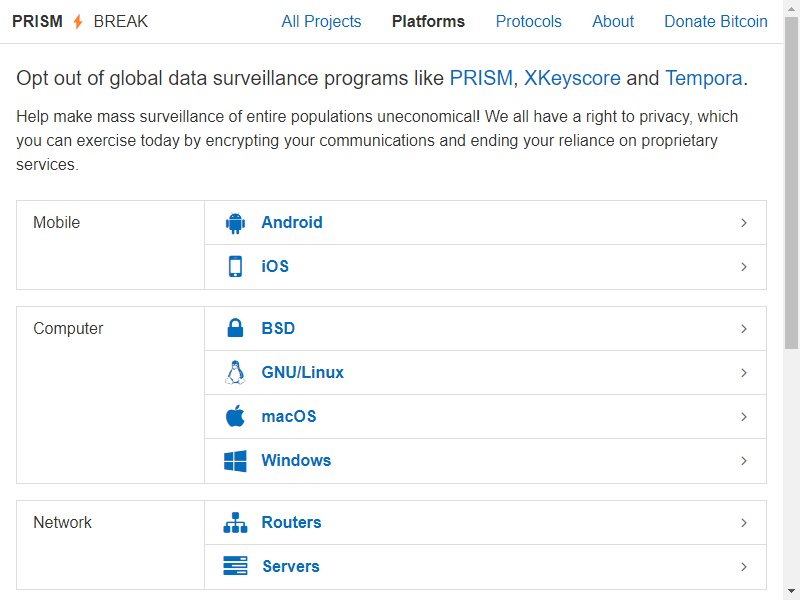Viewport: 800px width, 600px height.
Task: Open the Routers platform link
Action: 291,522
